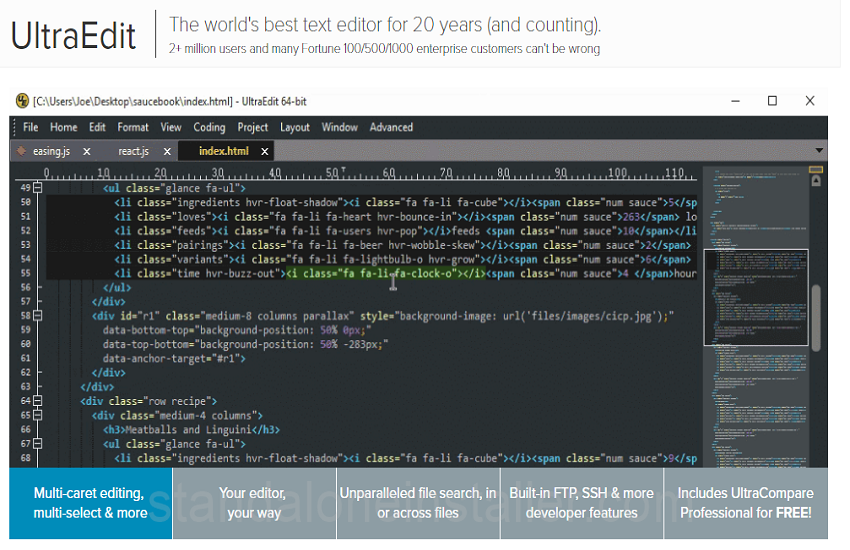This screenshot has width=850, height=550.
Task: Switch to the easing.js tab
Action: (x=51, y=151)
